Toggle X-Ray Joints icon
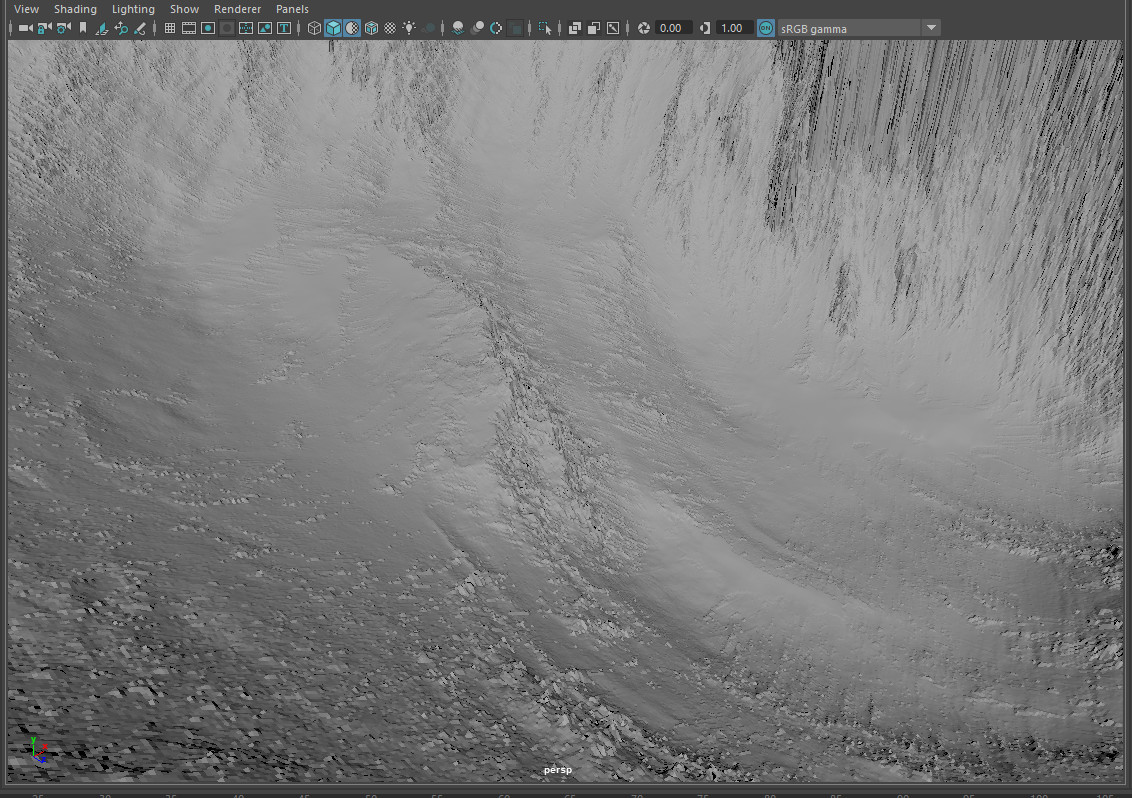Screen dimensions: 1132x798 [613, 28]
